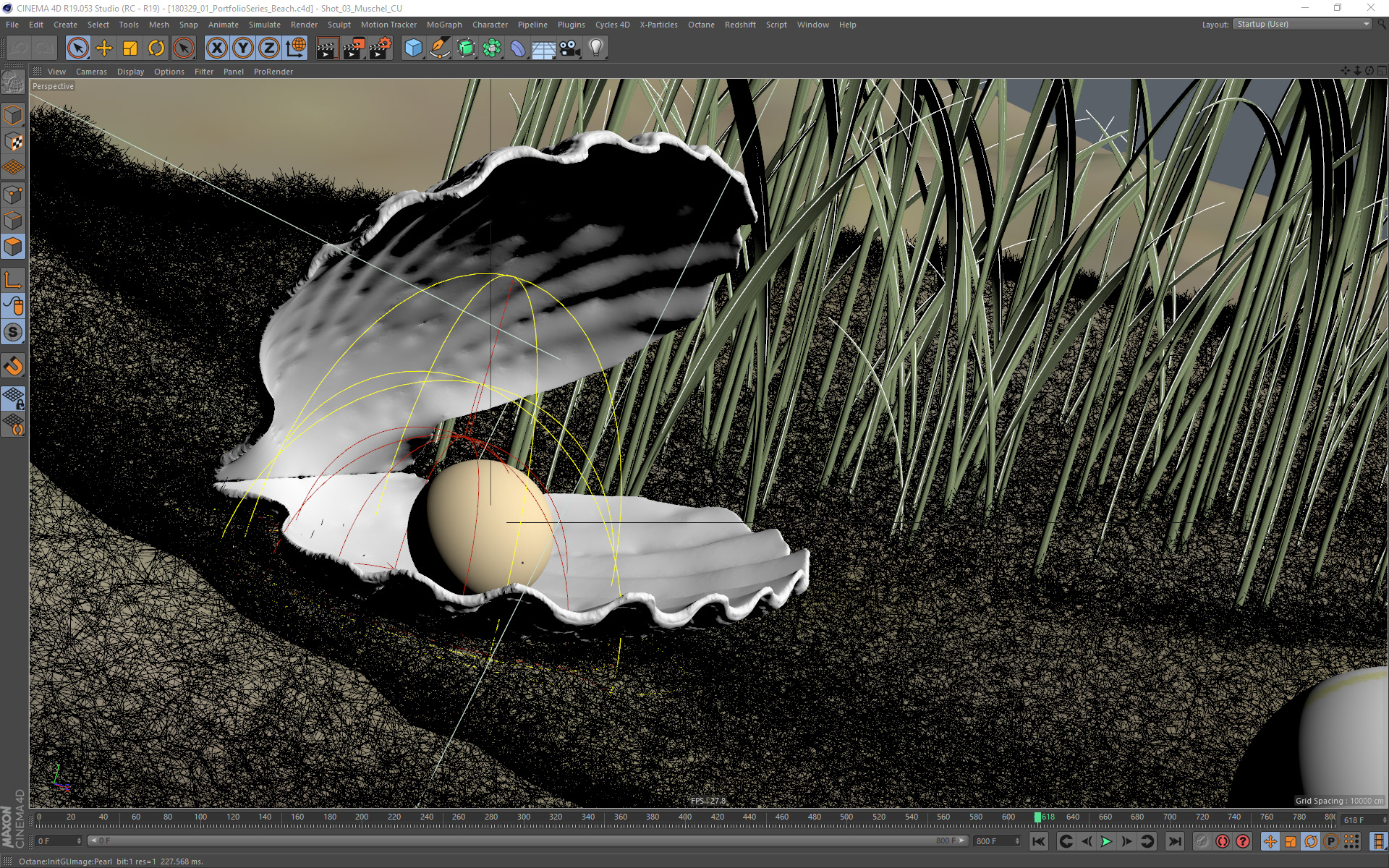
Task: Add a Light object via bulb icon
Action: pos(596,48)
